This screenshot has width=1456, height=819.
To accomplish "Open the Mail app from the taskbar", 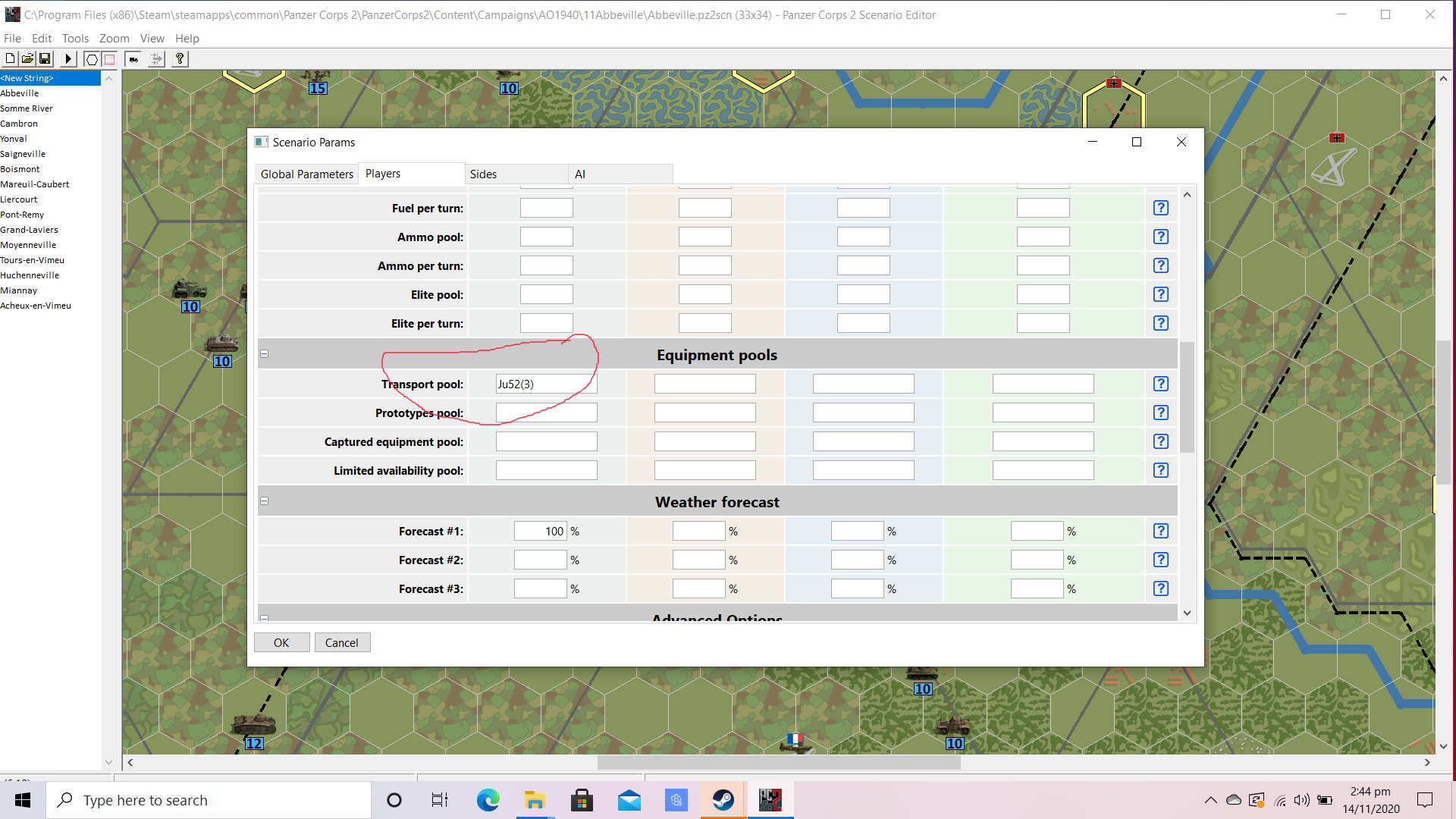I will (x=629, y=800).
